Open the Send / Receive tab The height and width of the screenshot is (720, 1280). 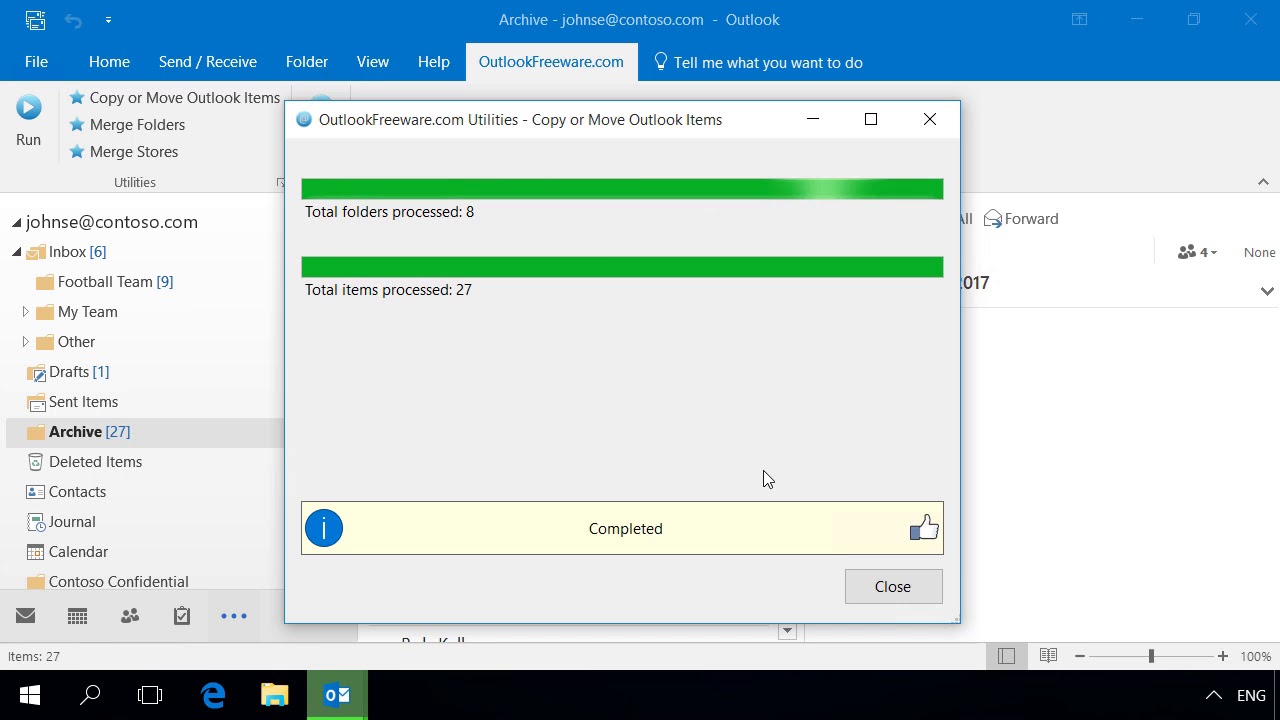coord(208,62)
